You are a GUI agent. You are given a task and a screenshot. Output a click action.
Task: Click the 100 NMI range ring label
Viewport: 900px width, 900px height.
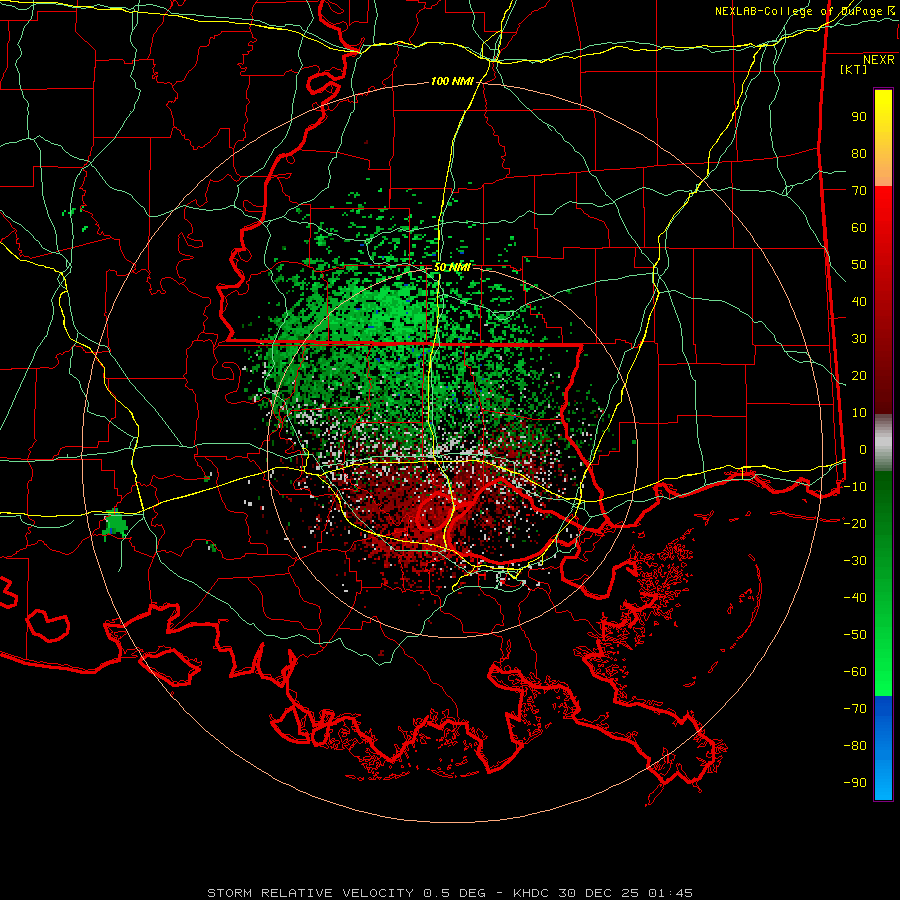(452, 82)
